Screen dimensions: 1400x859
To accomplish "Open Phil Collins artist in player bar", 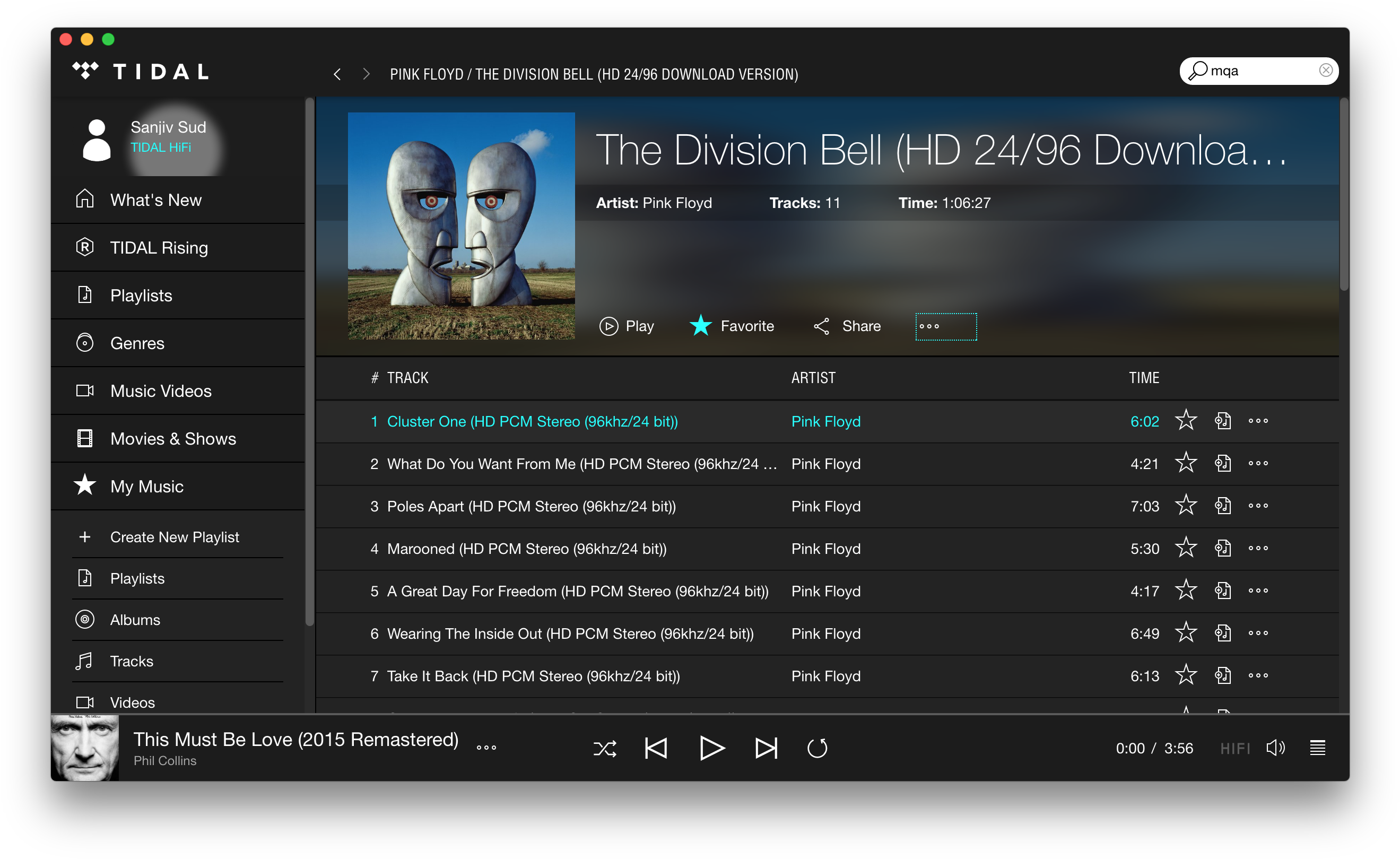I will [165, 761].
